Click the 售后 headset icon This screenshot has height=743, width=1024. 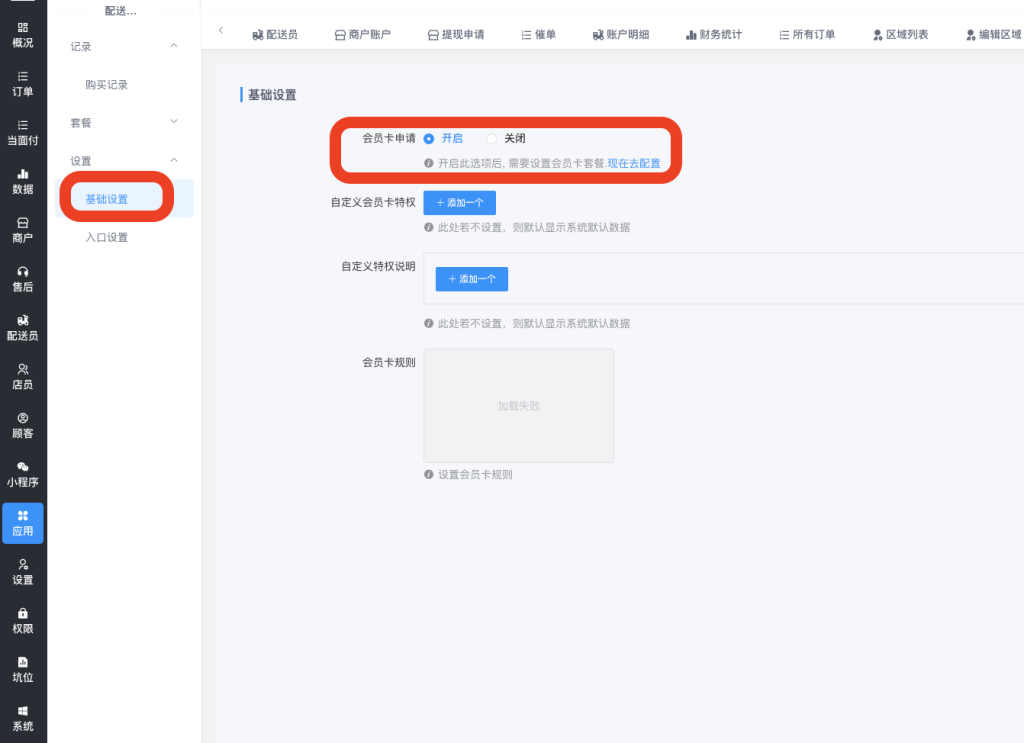(22, 272)
